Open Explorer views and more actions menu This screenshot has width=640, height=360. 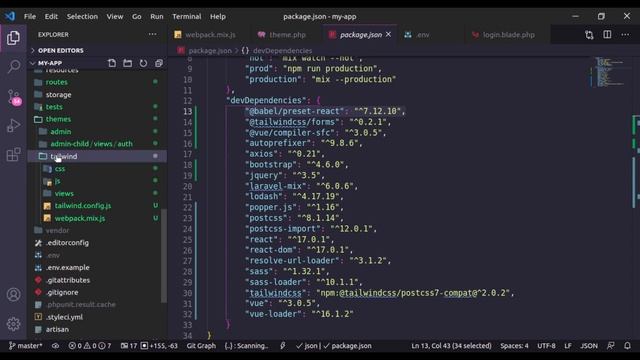(x=152, y=34)
